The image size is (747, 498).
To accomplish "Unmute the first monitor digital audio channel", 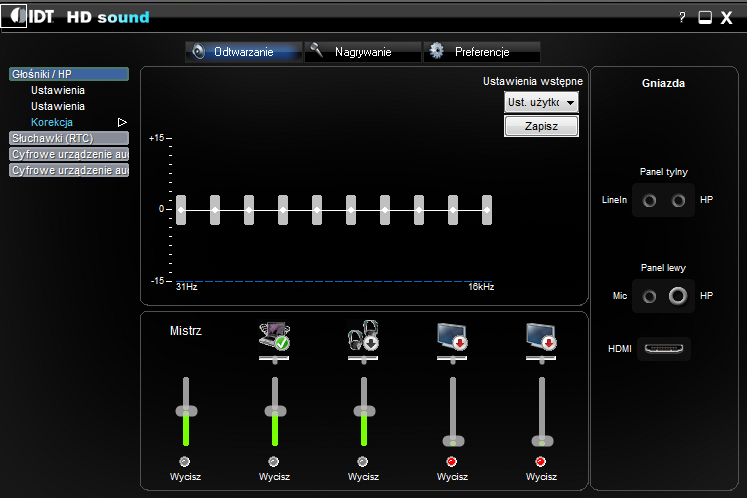I will tap(452, 461).
